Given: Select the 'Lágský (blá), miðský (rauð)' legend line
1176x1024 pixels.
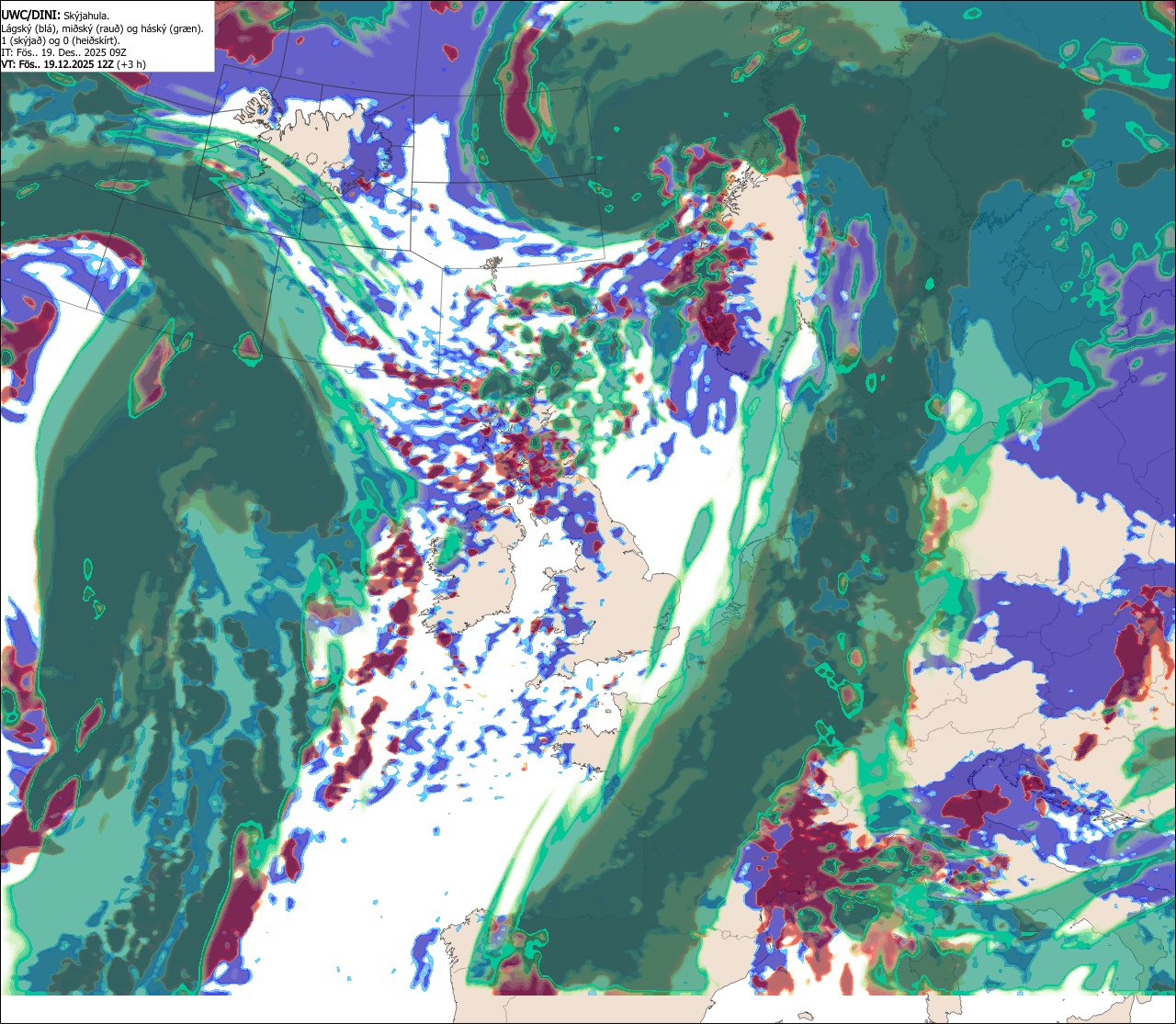Looking at the screenshot, I should [x=103, y=28].
